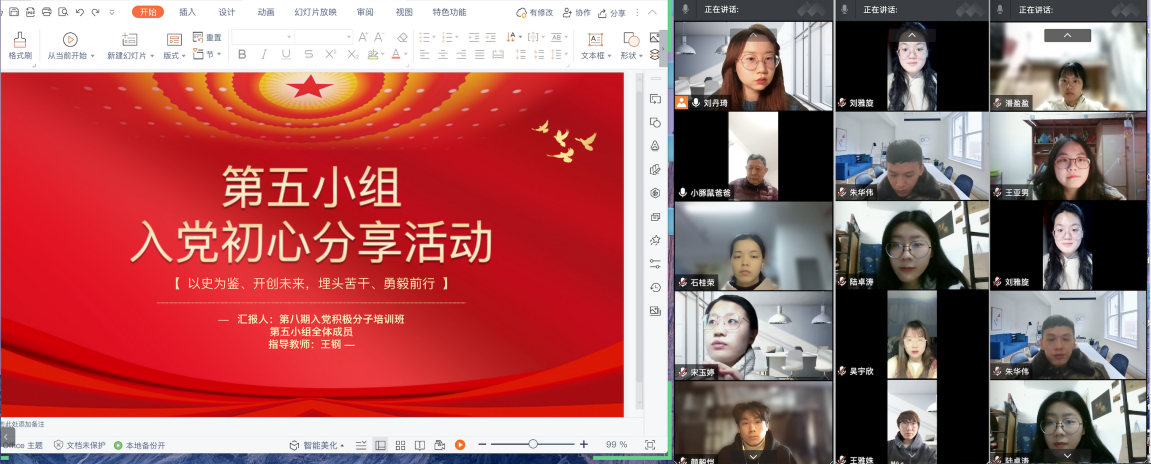Toggle Superscript formatting

point(330,54)
